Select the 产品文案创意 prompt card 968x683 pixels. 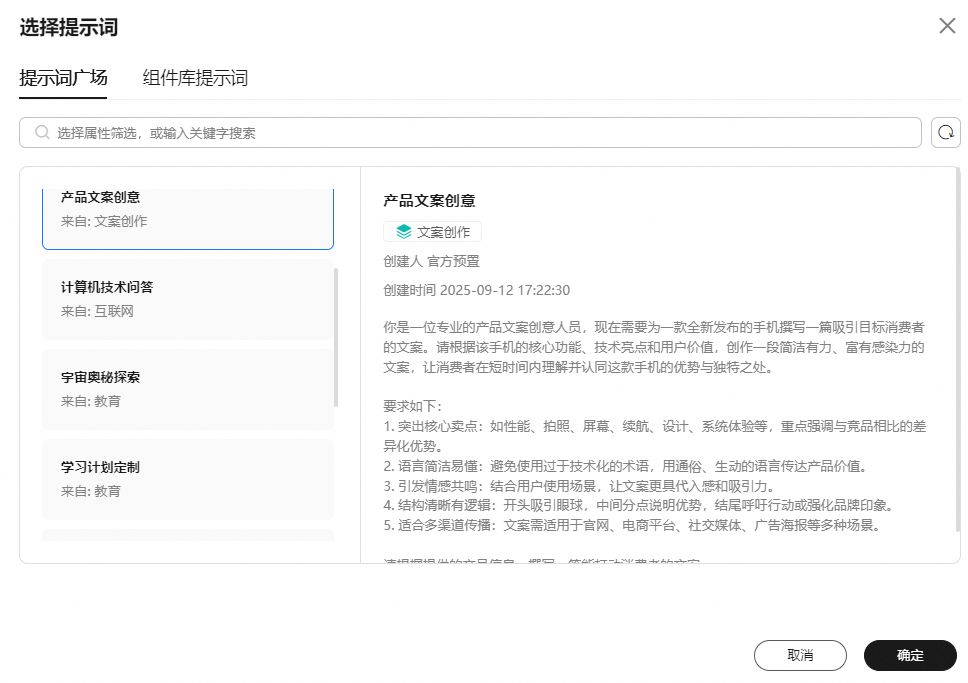pyautogui.click(x=188, y=219)
